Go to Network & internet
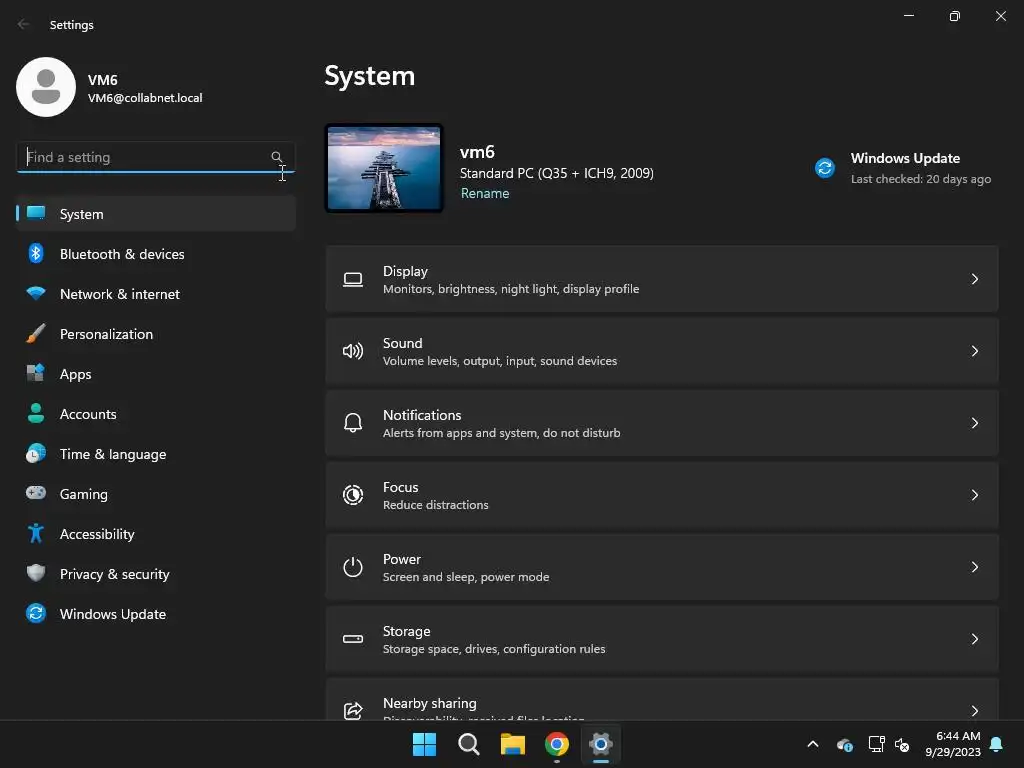This screenshot has width=1024, height=768. [x=155, y=294]
